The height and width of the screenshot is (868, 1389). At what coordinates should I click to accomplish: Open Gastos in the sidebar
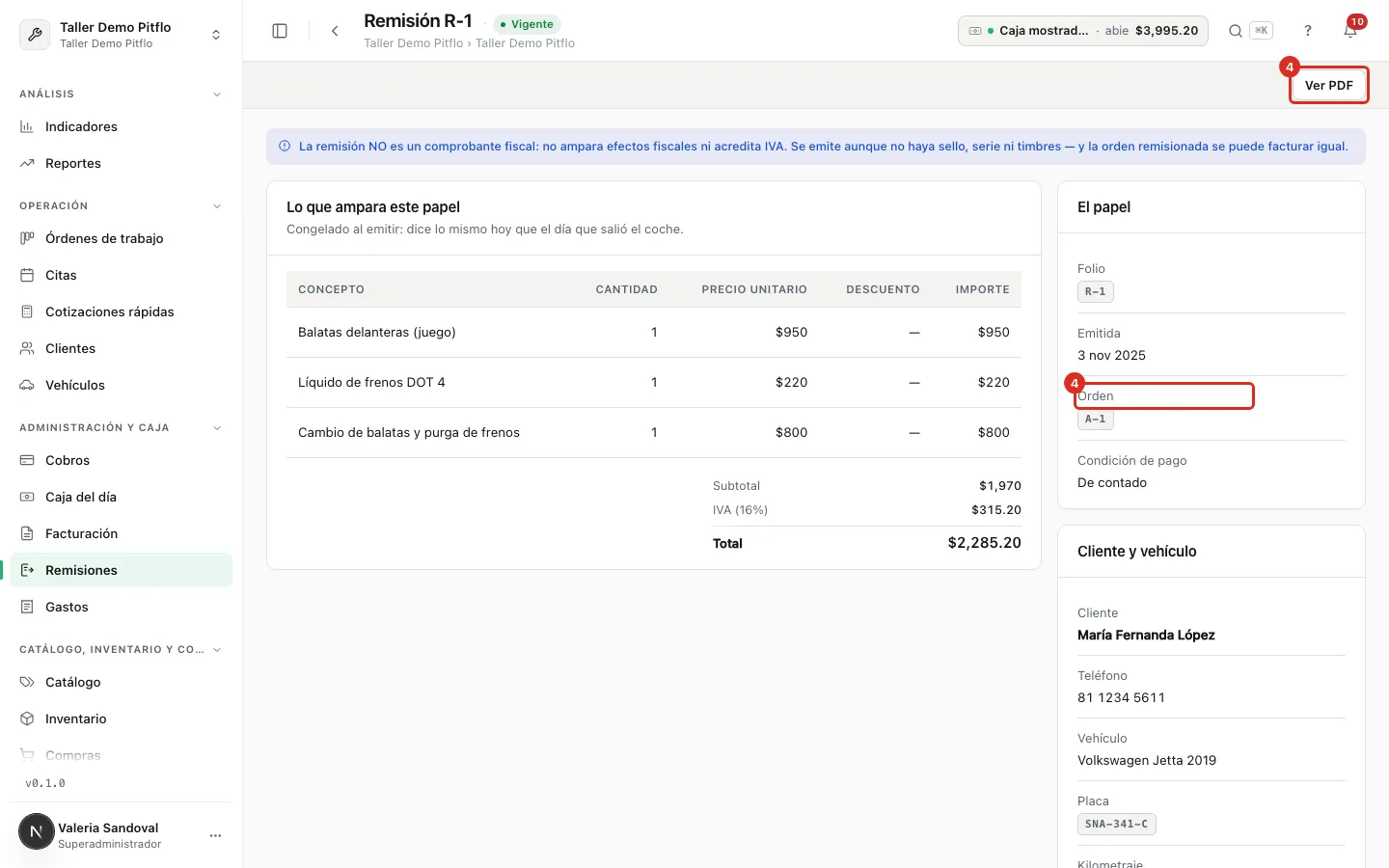point(122,607)
